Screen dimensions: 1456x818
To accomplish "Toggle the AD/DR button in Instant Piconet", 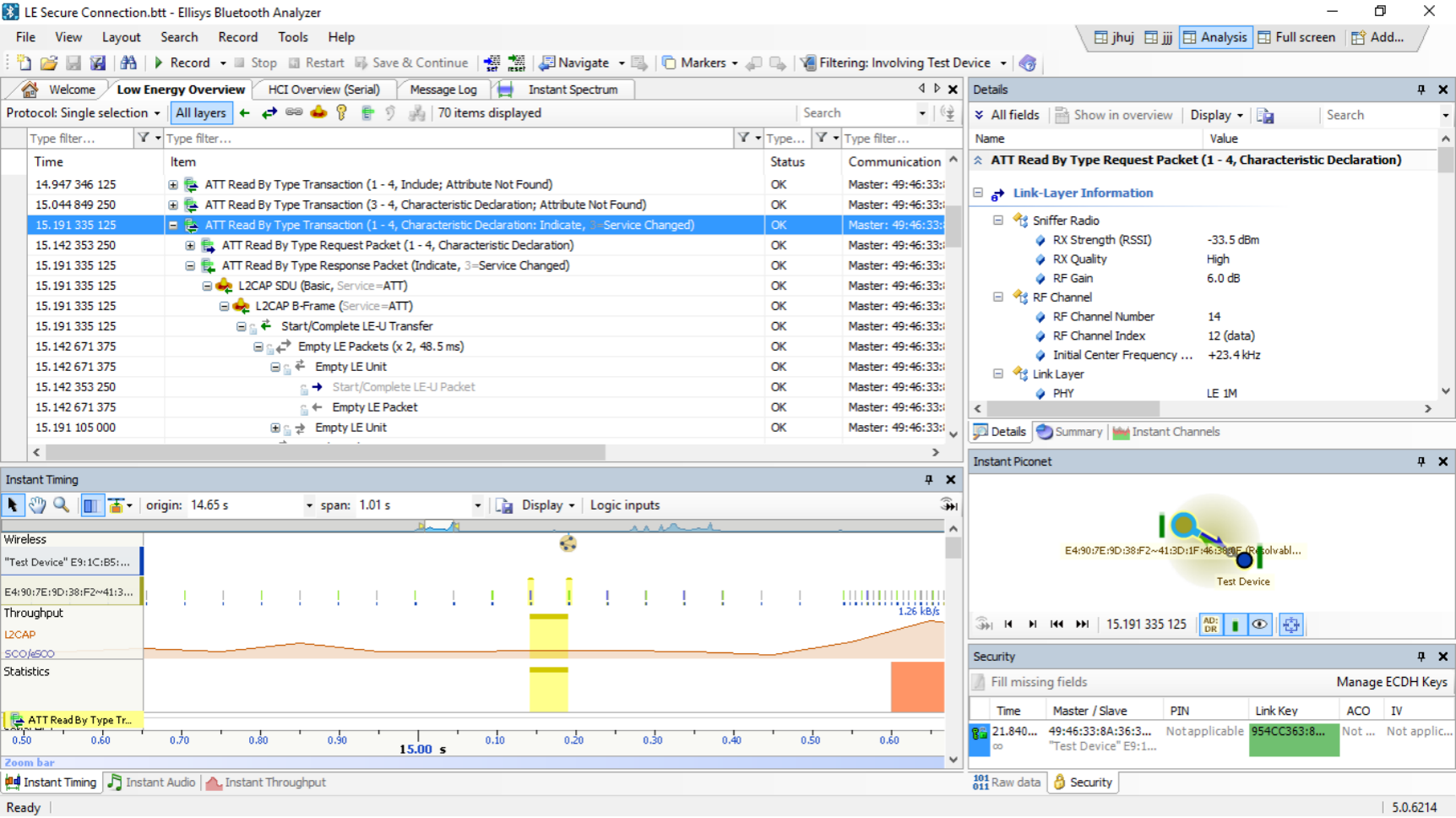I will tap(1210, 624).
